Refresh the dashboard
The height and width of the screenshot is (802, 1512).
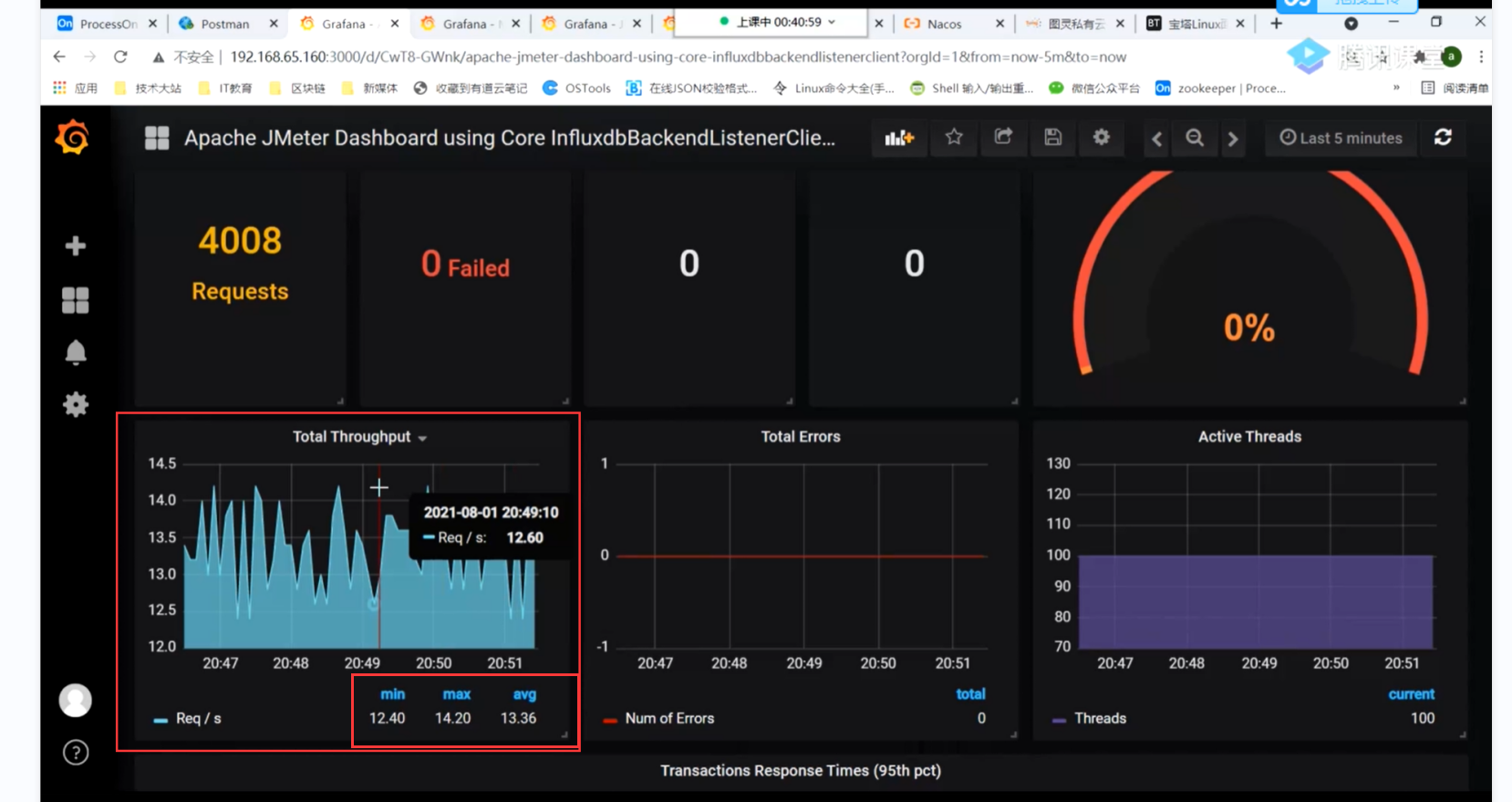pyautogui.click(x=1443, y=138)
